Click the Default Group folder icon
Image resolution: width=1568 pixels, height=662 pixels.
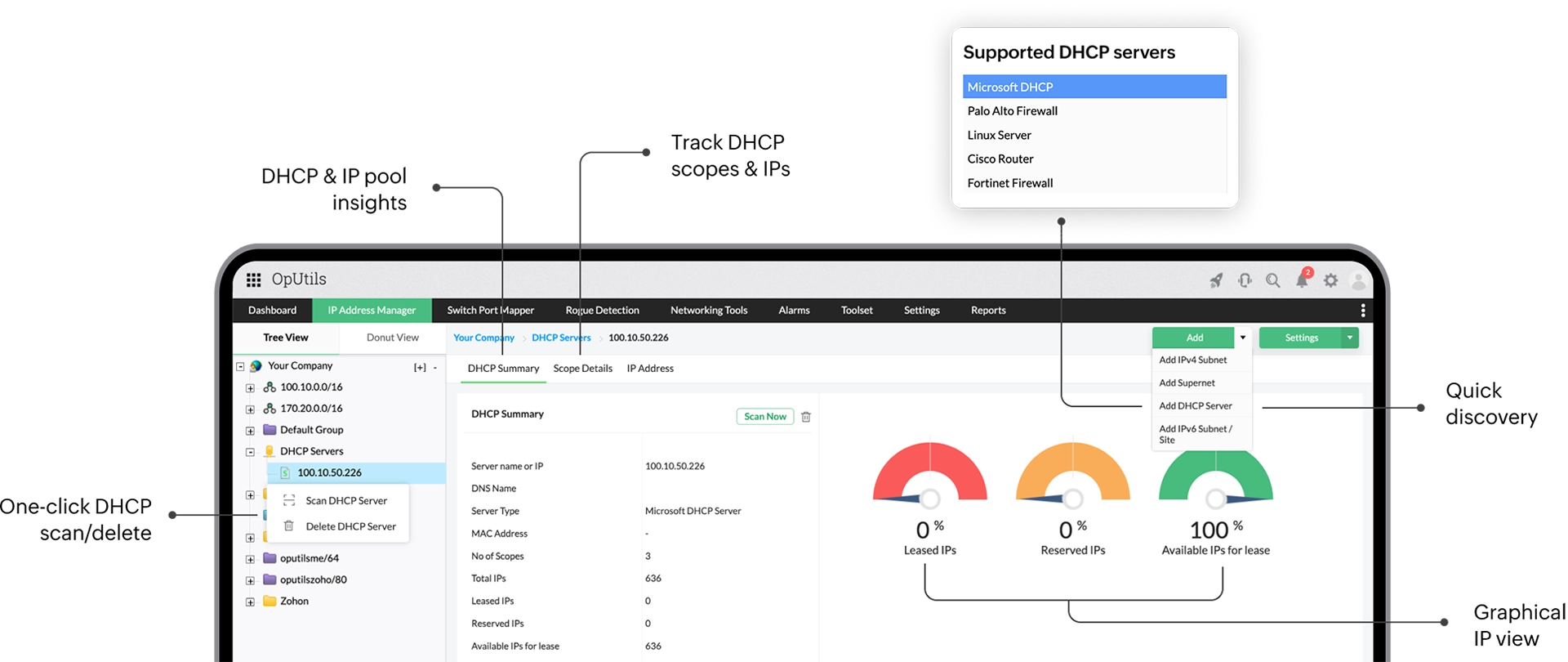click(269, 430)
